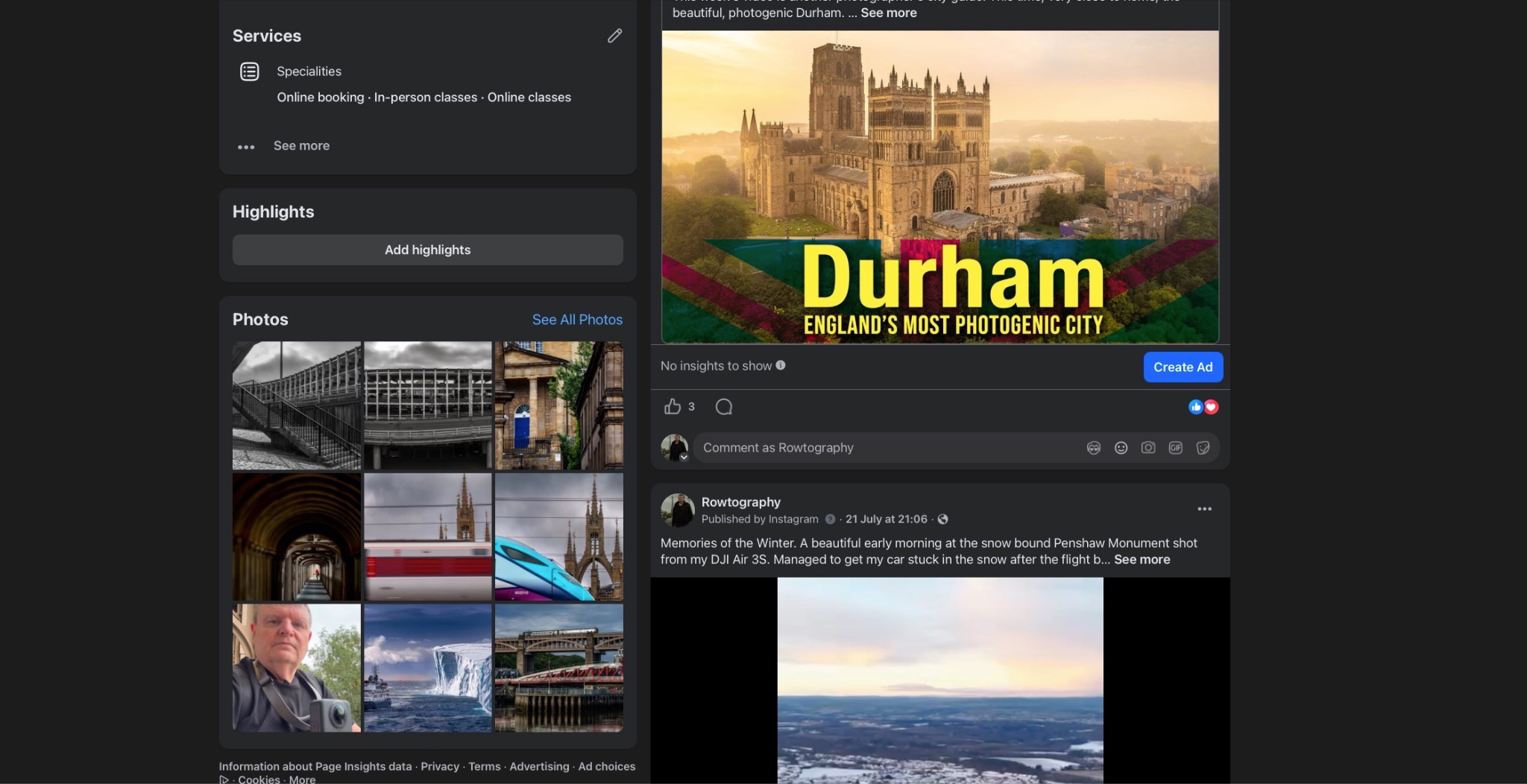
Task: Add a GIF to the comment
Action: click(x=1176, y=448)
